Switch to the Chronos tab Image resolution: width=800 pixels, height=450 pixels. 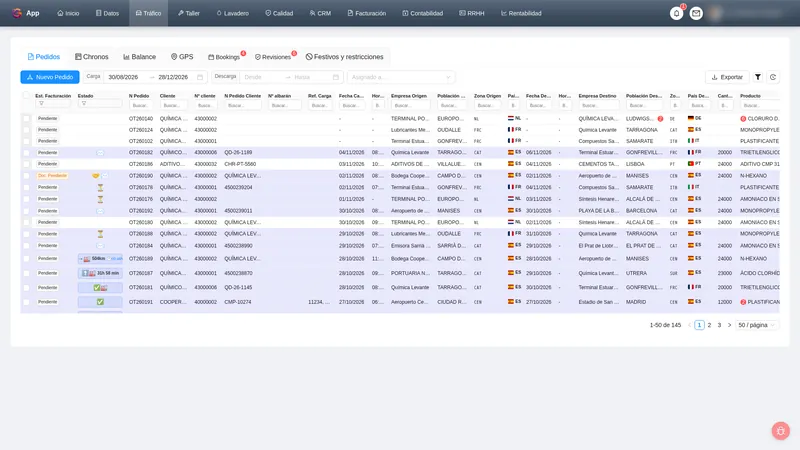coord(92,57)
